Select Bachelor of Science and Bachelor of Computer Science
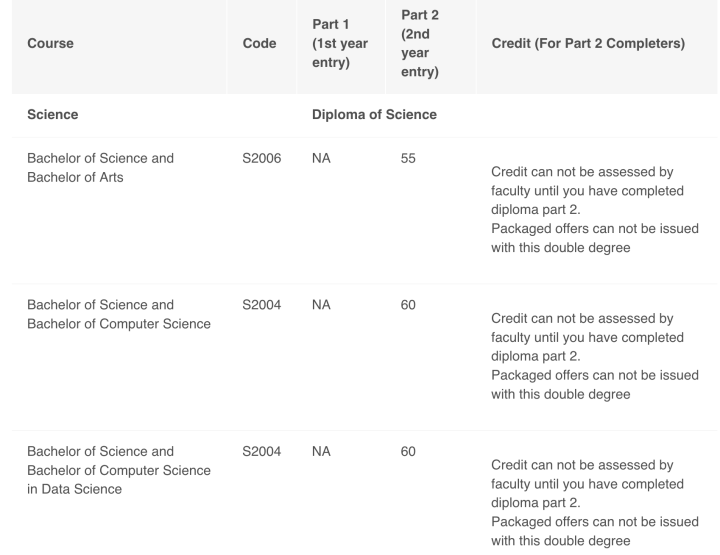The width and height of the screenshot is (720, 555). point(119,314)
